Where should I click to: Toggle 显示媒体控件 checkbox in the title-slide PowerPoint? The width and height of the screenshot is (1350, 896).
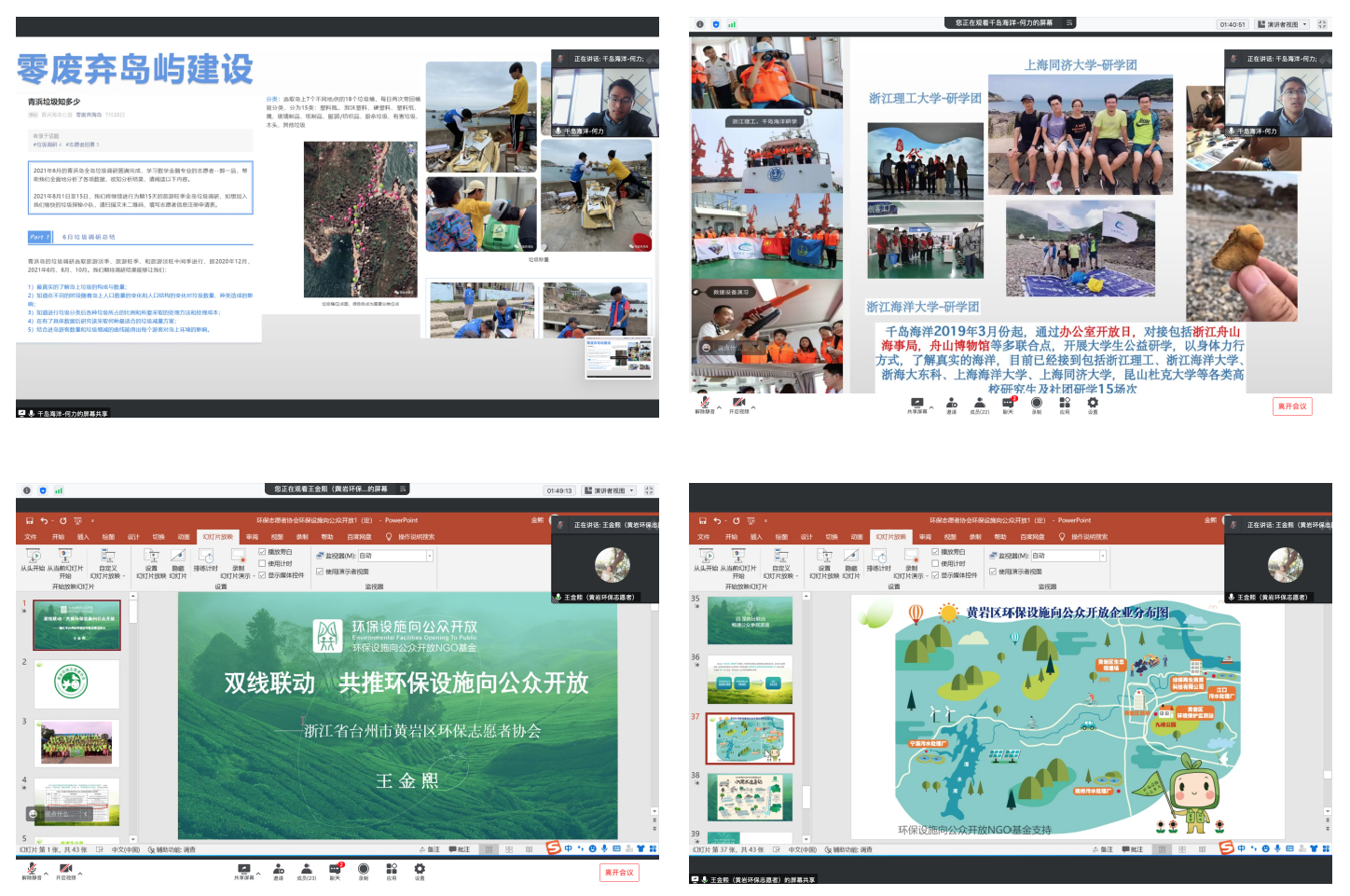pyautogui.click(x=262, y=575)
